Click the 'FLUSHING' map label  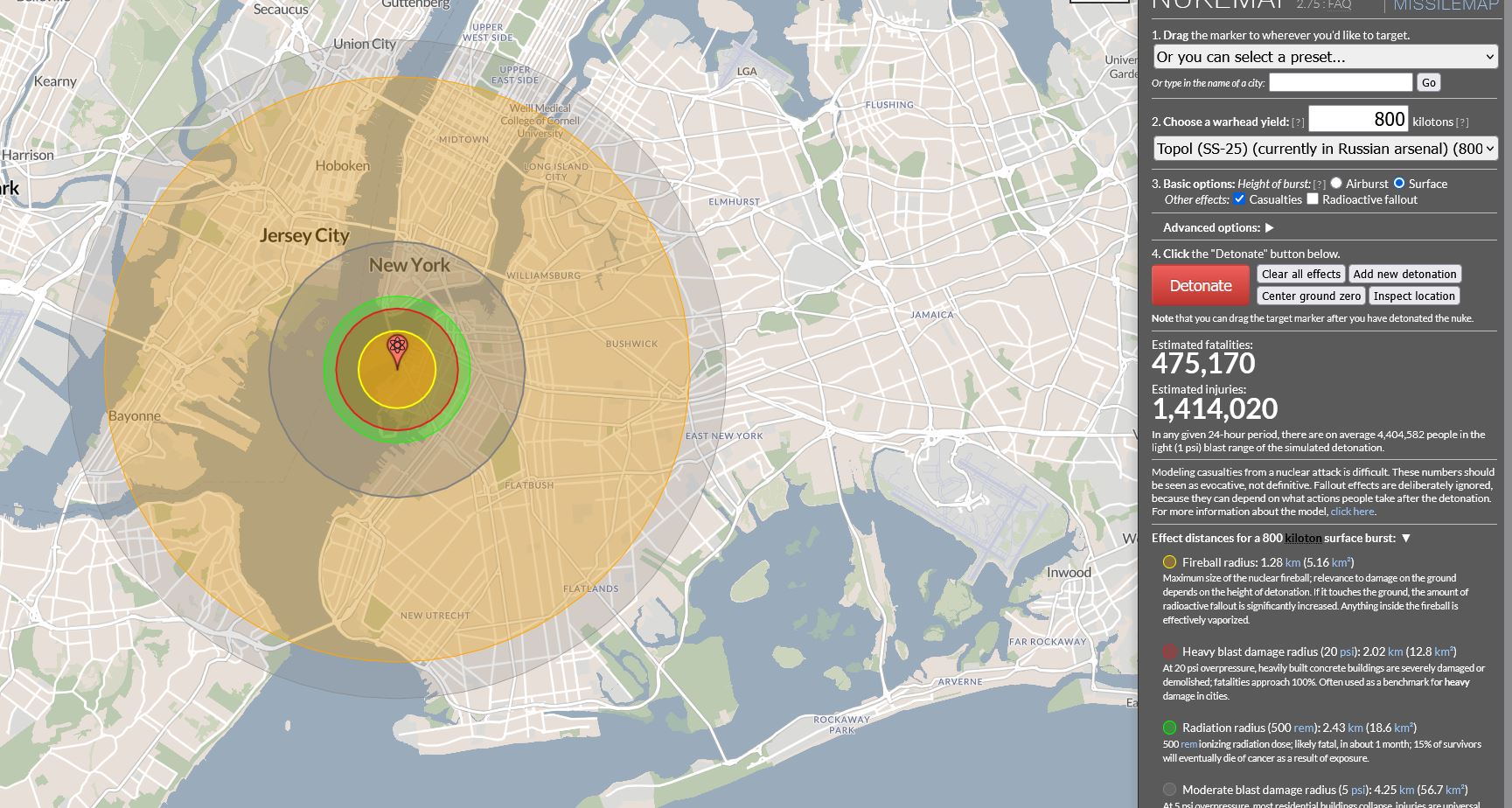click(x=889, y=105)
